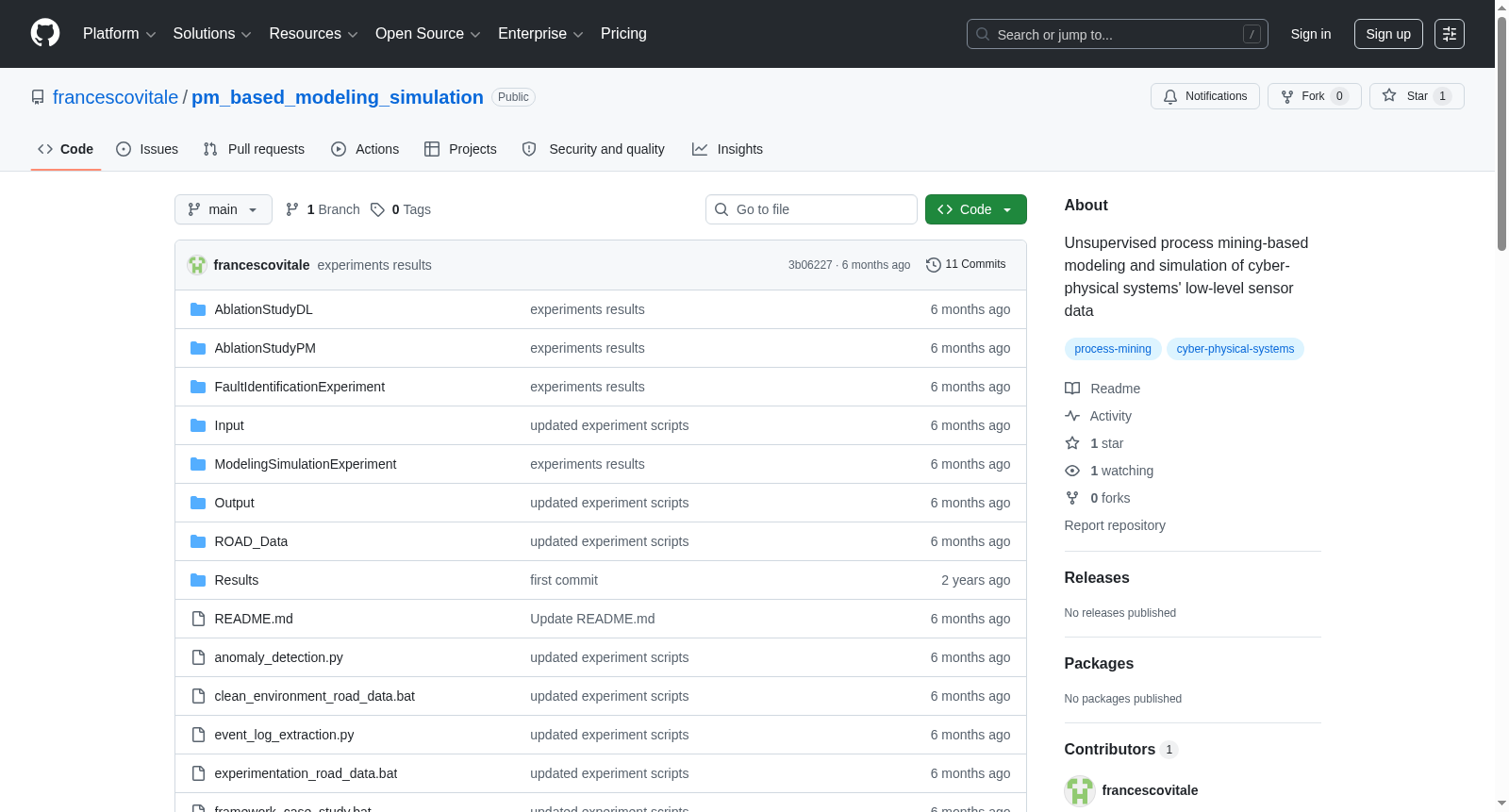Click the Activity pulse icon
The image size is (1509, 812).
coord(1072,416)
